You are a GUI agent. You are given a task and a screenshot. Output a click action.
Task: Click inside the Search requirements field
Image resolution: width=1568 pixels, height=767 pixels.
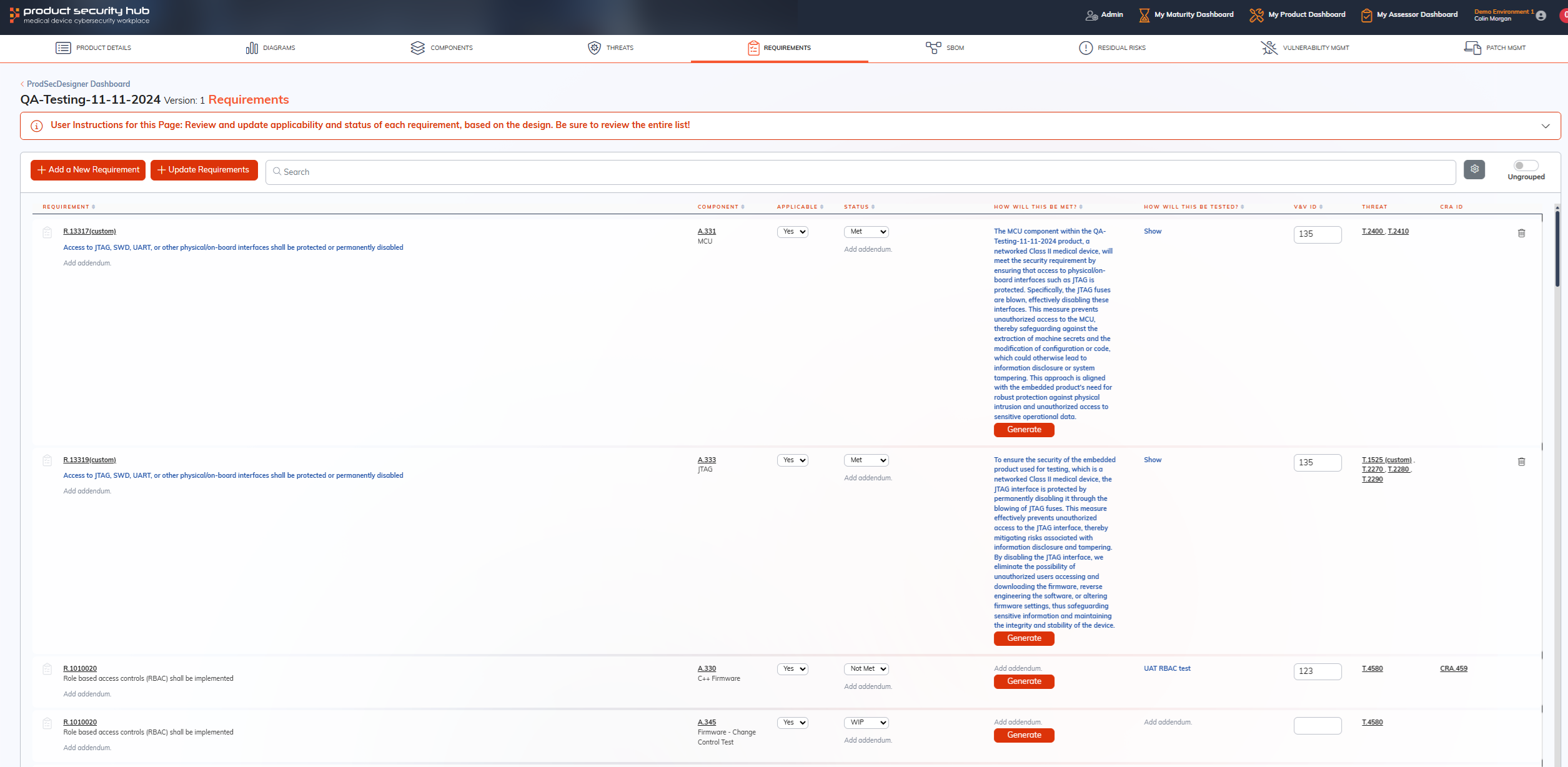(x=562, y=171)
